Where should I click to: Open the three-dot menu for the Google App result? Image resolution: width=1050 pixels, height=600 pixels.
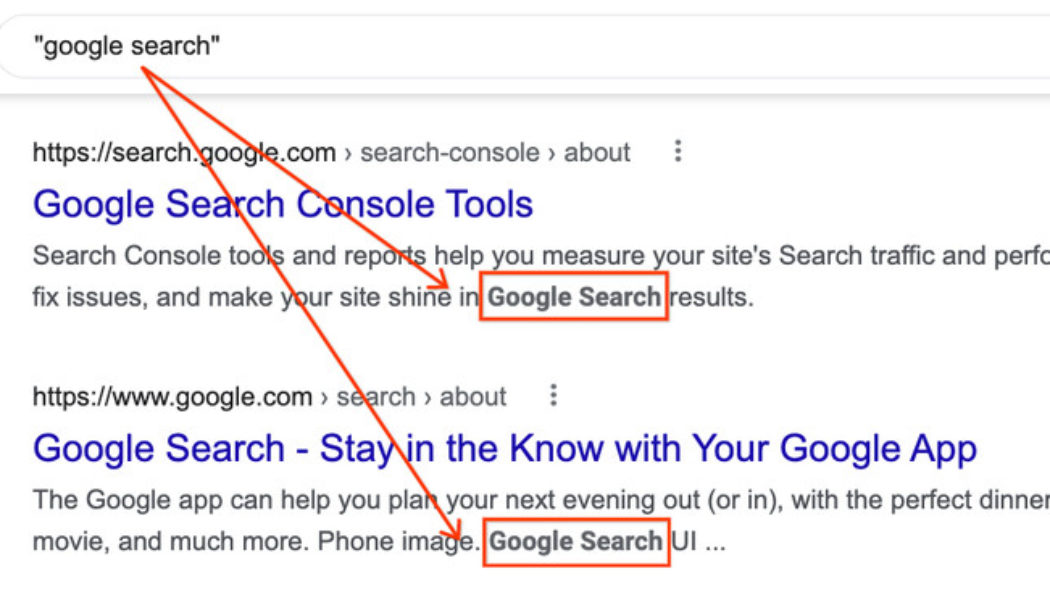[553, 396]
